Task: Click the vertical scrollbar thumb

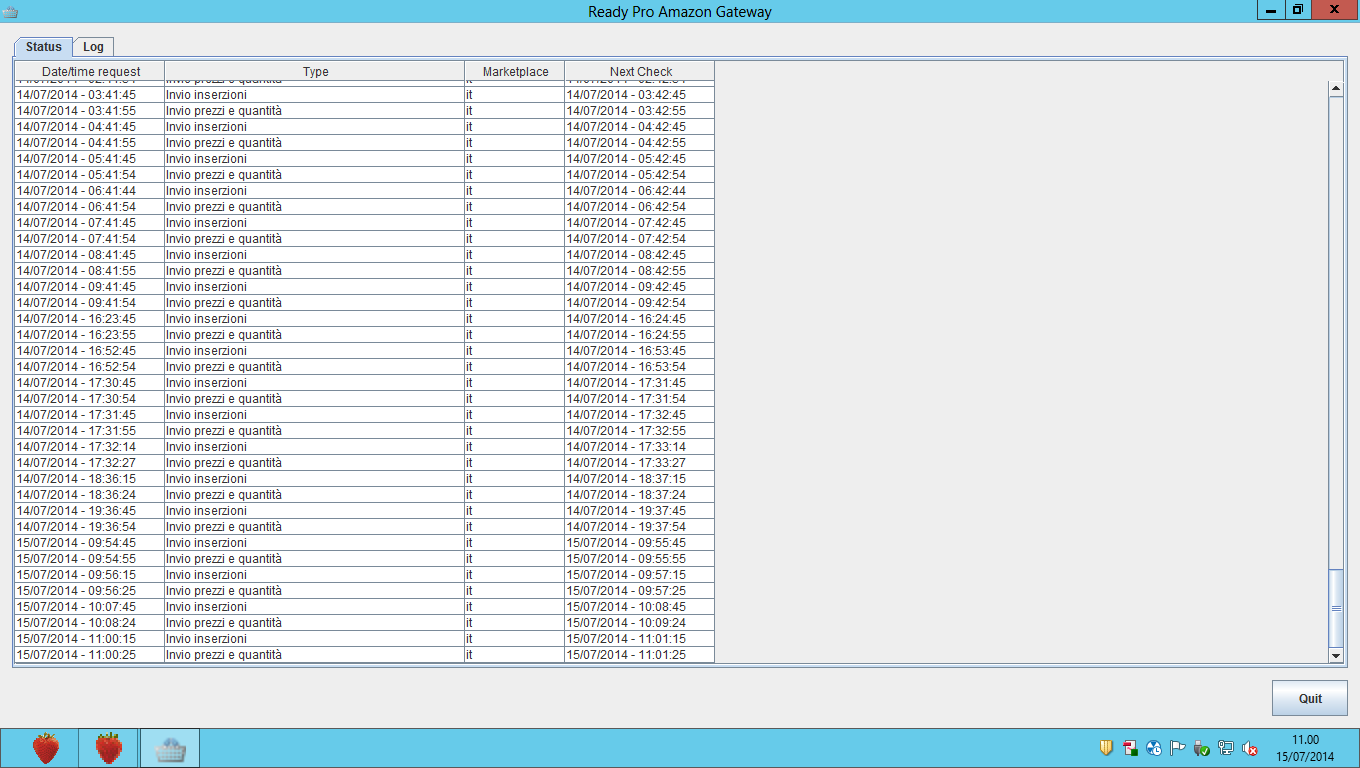Action: [x=1336, y=608]
